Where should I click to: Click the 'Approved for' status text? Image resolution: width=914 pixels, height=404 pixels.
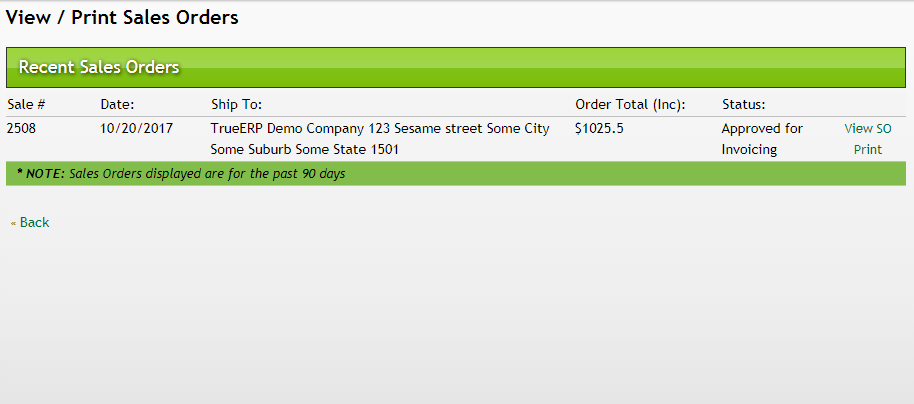click(x=762, y=129)
